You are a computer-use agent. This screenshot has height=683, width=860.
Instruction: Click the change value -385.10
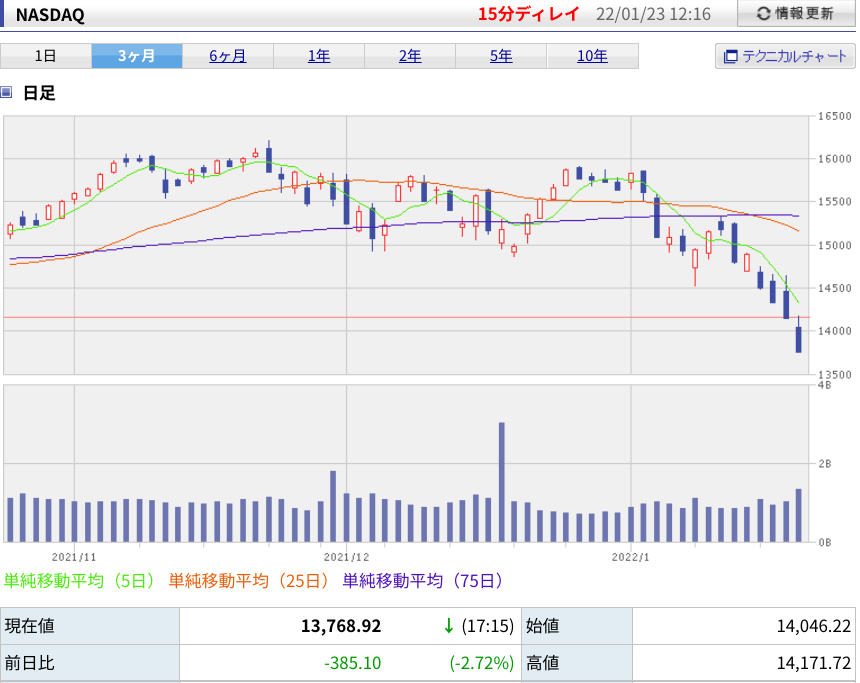point(352,663)
